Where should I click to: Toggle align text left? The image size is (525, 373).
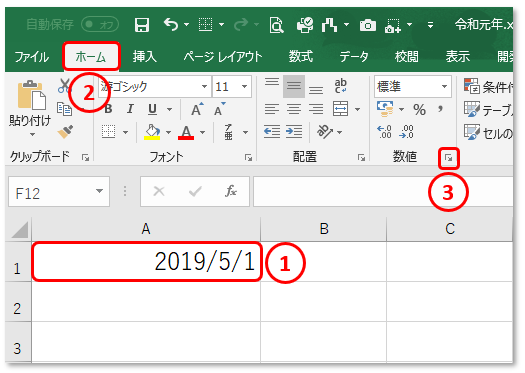pyautogui.click(x=272, y=109)
